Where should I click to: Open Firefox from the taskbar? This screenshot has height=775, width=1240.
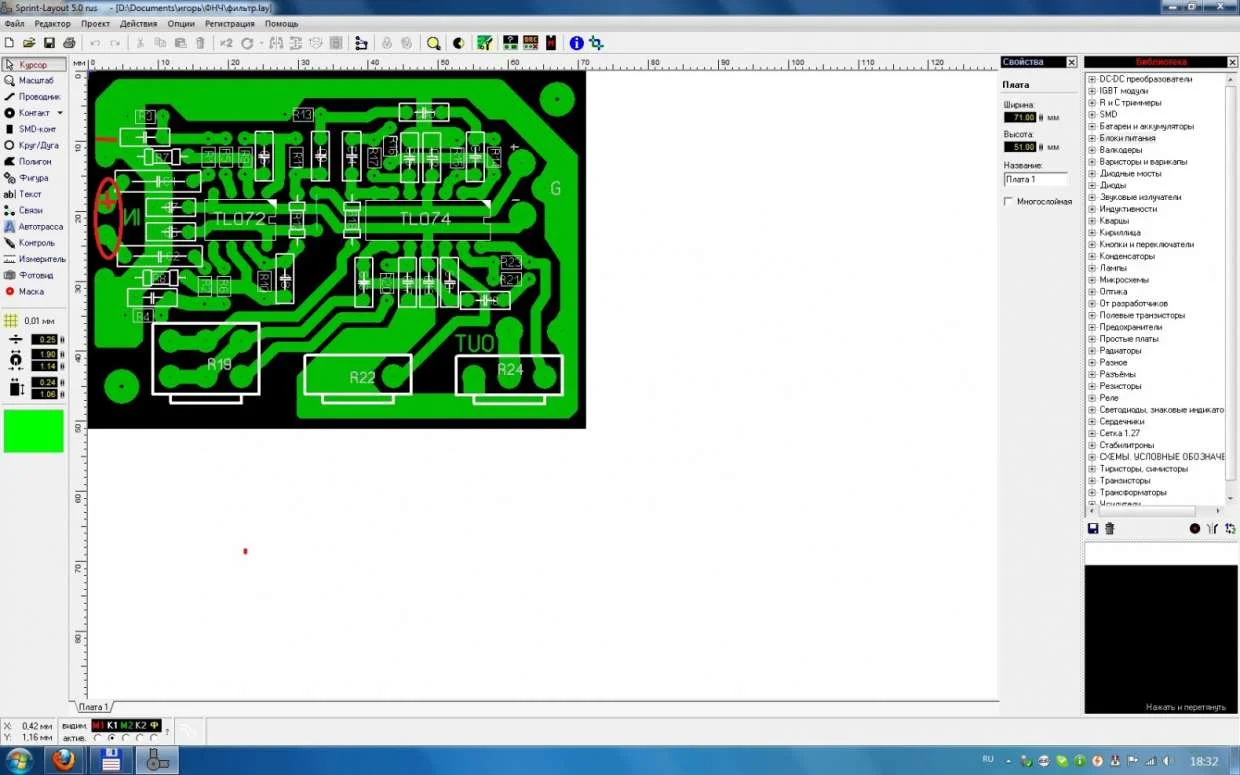[x=65, y=760]
